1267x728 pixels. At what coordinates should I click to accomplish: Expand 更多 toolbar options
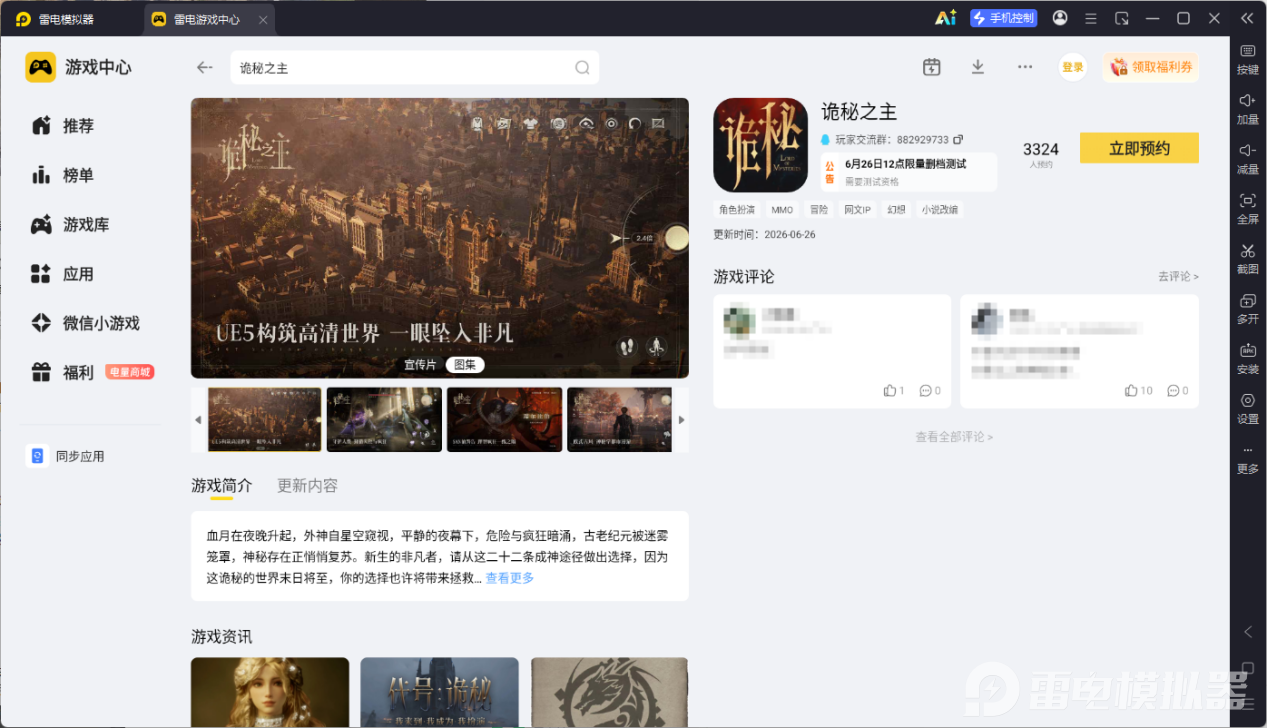(1248, 459)
